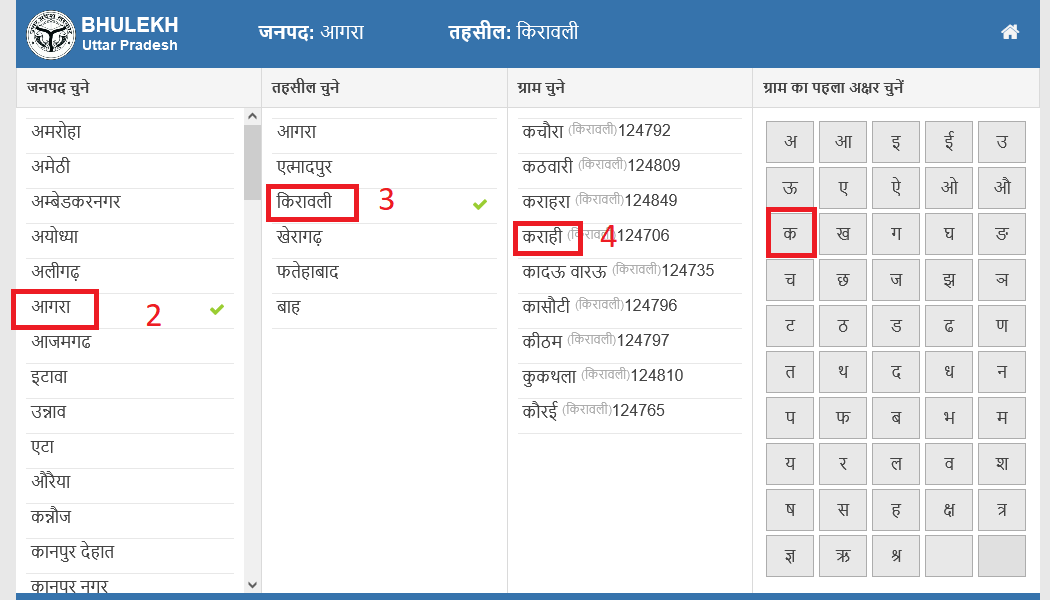This screenshot has width=1050, height=600.
Task: Filter villages by letter अ
Action: [x=790, y=142]
